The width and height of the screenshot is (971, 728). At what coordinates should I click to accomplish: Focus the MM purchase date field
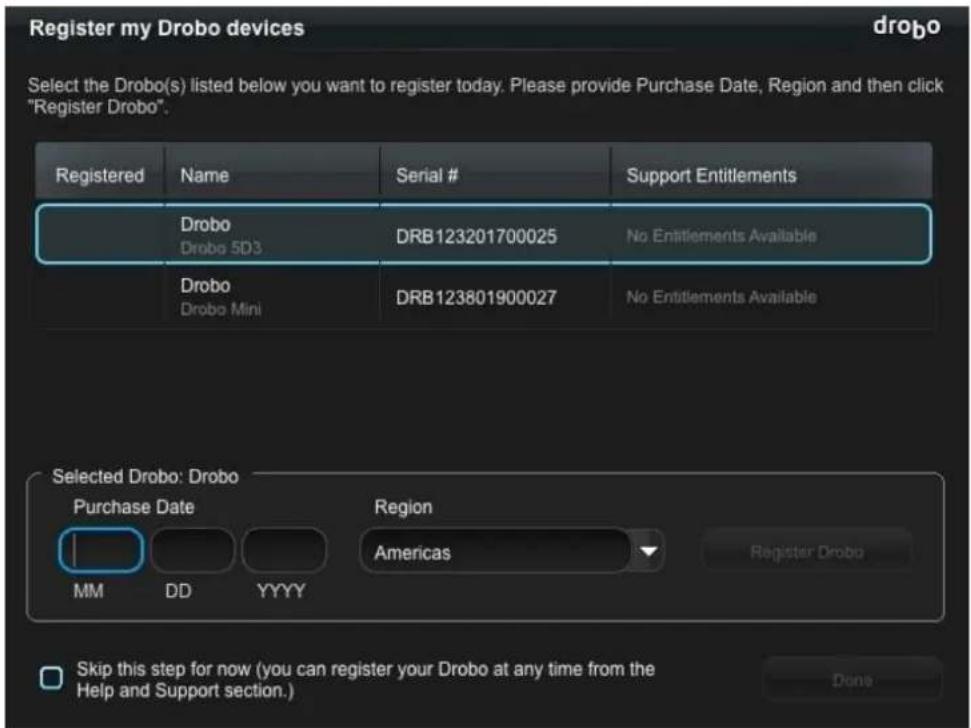(101, 550)
